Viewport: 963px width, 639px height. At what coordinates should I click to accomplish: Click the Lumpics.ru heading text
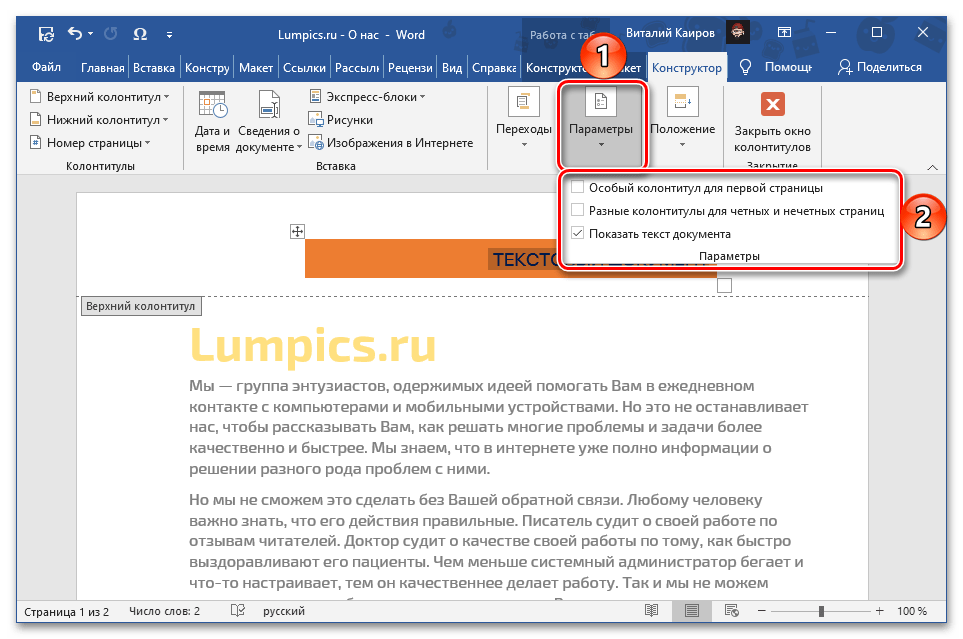pos(313,345)
